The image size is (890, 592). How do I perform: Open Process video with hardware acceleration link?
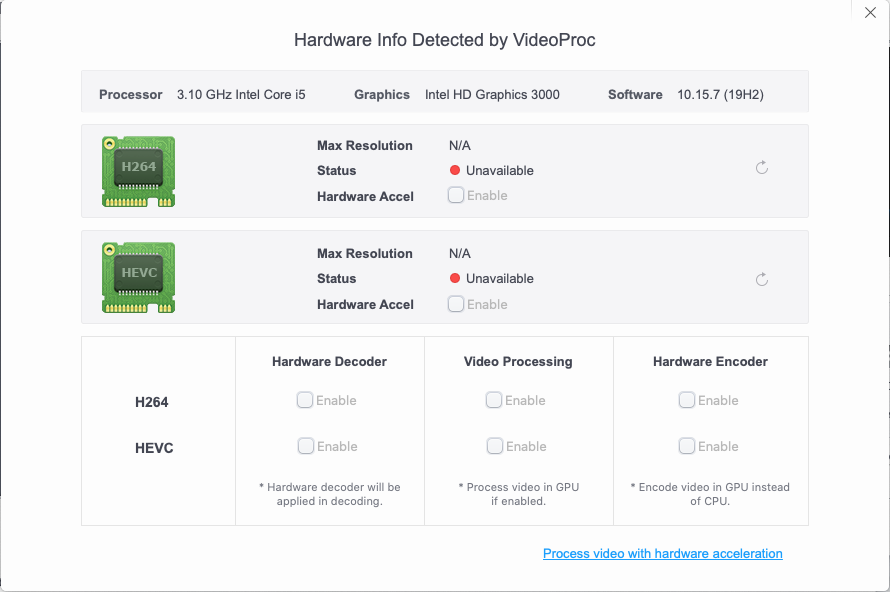pos(662,553)
